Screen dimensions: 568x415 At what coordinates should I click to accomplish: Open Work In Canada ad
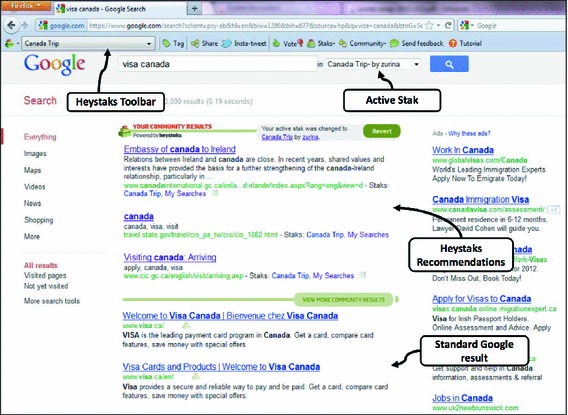tap(463, 150)
